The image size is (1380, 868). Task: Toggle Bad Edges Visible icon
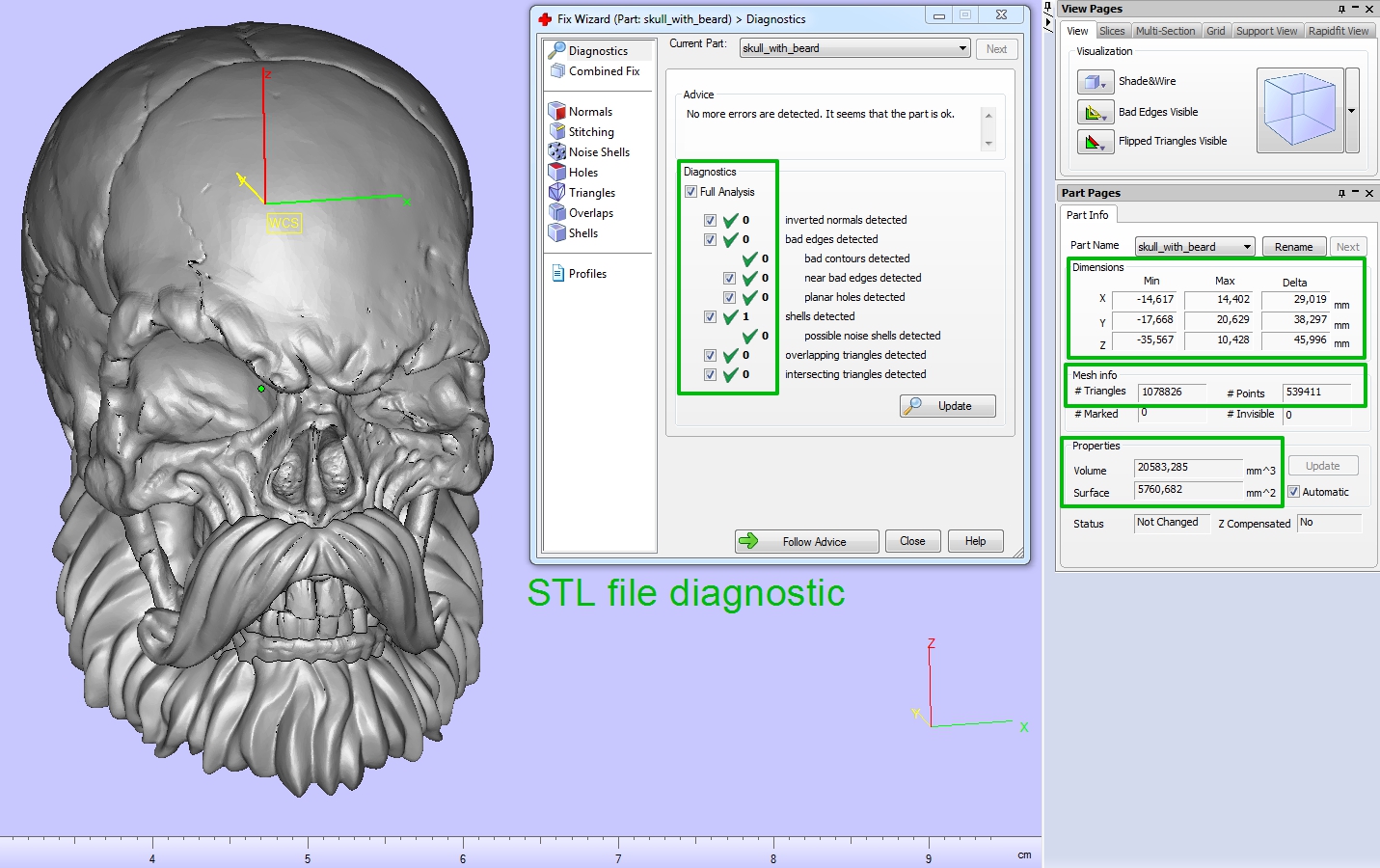tap(1095, 113)
